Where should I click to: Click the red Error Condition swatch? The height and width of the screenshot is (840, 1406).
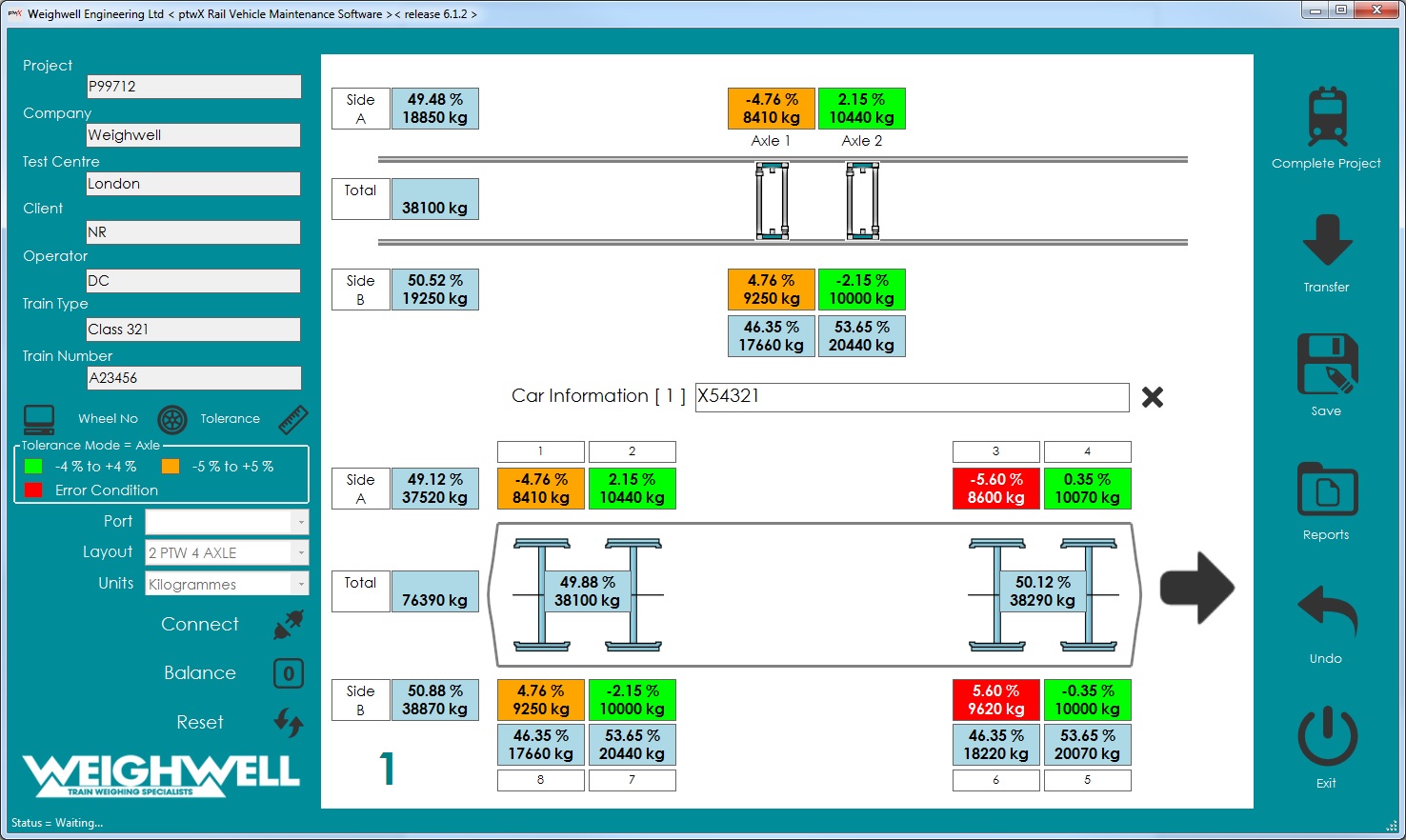33,490
